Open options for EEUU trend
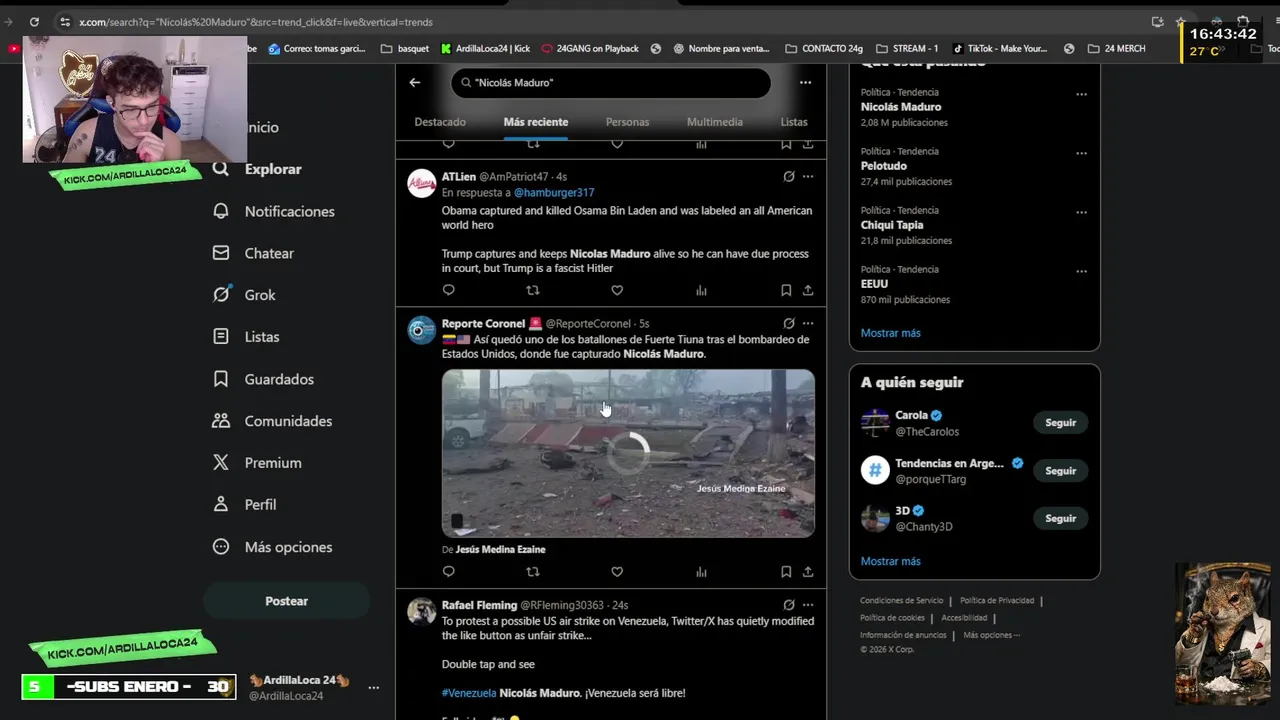Image resolution: width=1280 pixels, height=720 pixels. pyautogui.click(x=1081, y=272)
